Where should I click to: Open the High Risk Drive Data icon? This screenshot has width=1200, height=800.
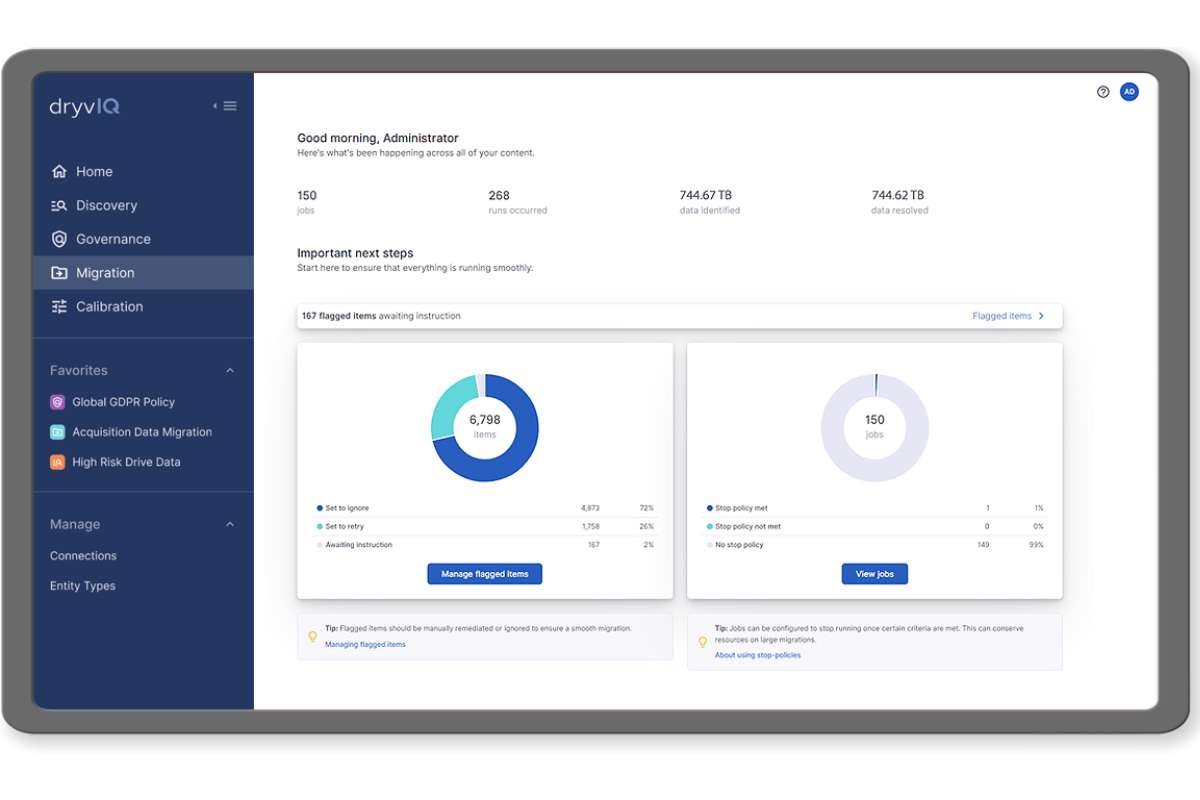pos(59,461)
